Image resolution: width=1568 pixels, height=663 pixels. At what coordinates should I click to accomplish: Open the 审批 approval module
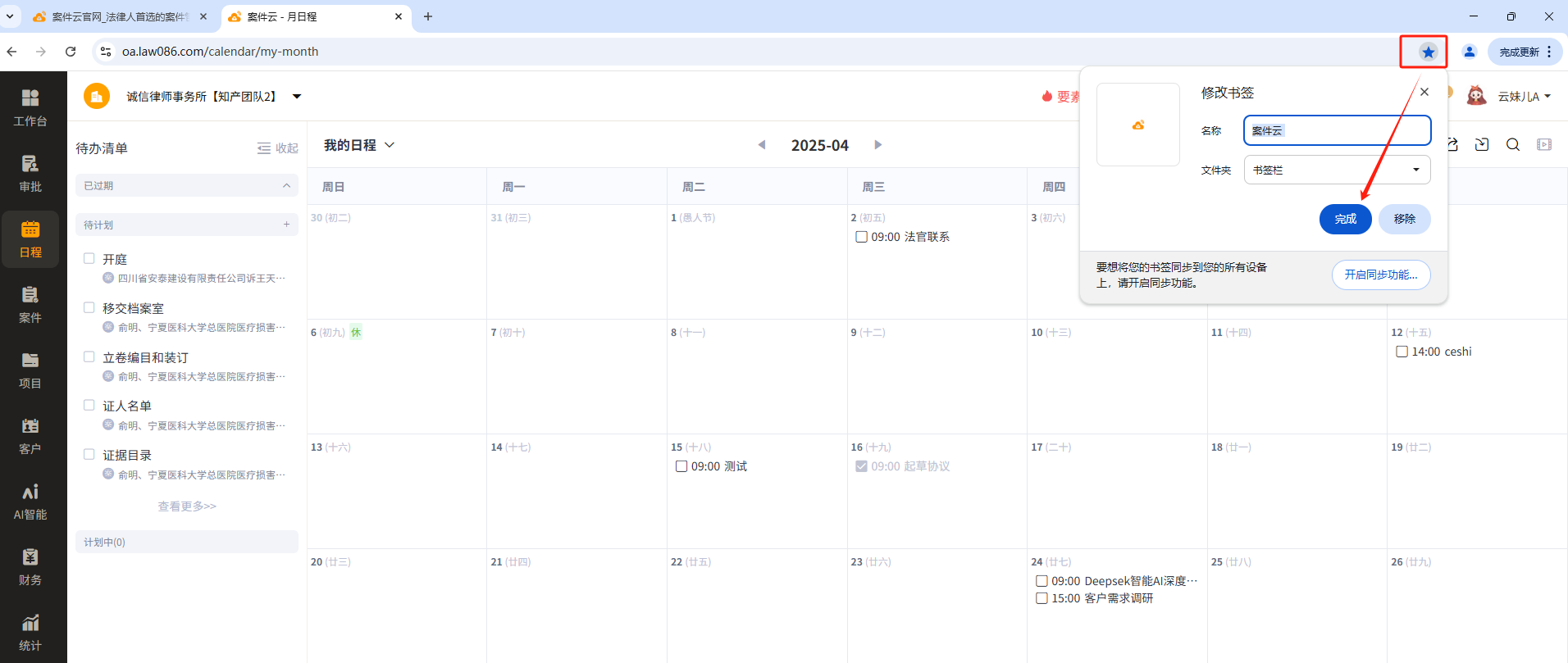pos(30,173)
